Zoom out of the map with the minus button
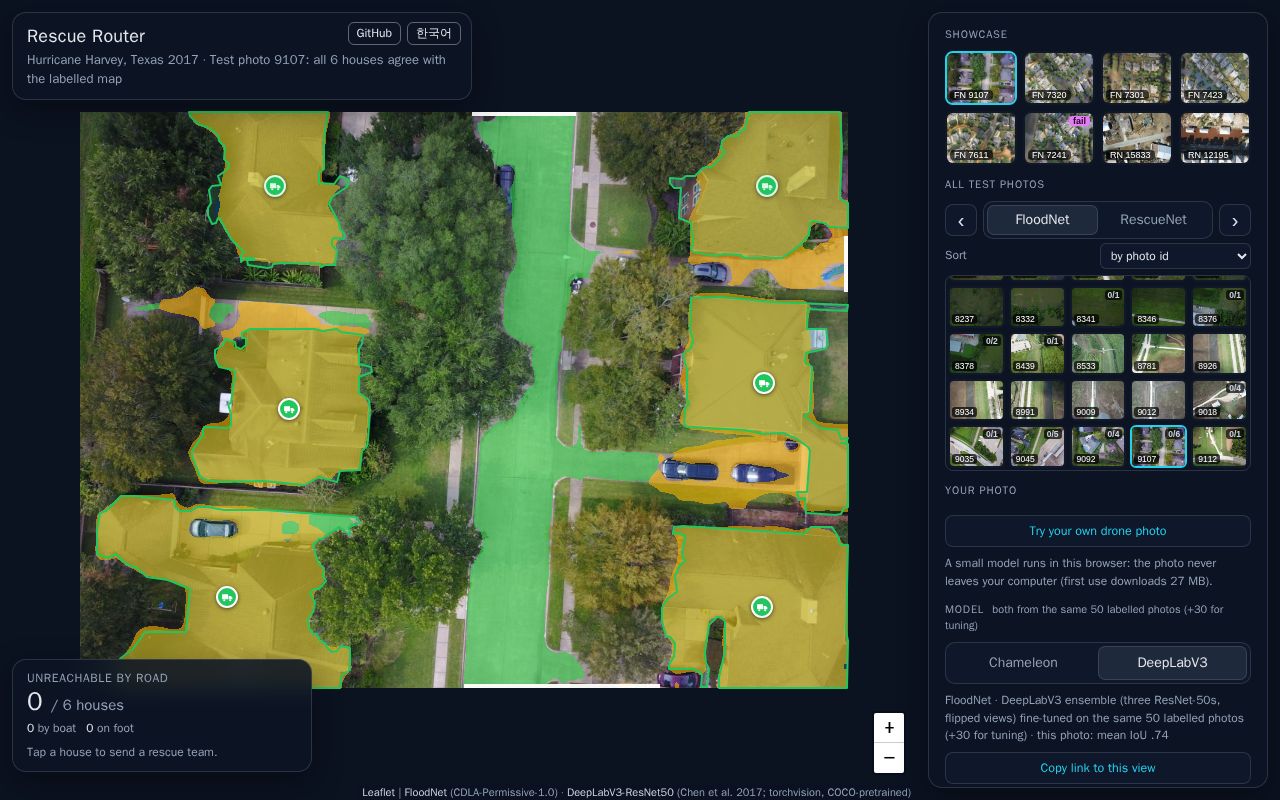This screenshot has width=1280, height=800. [889, 758]
